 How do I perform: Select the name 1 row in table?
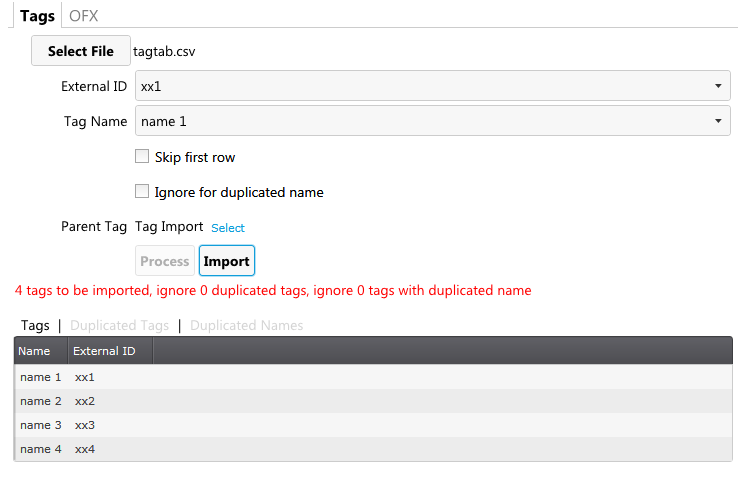[x=373, y=377]
